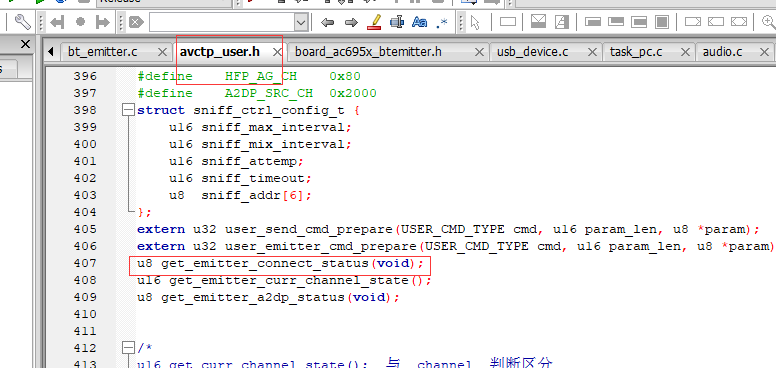776x368 pixels.
Task: Click the box with left notch icon
Action: click(x=716, y=22)
